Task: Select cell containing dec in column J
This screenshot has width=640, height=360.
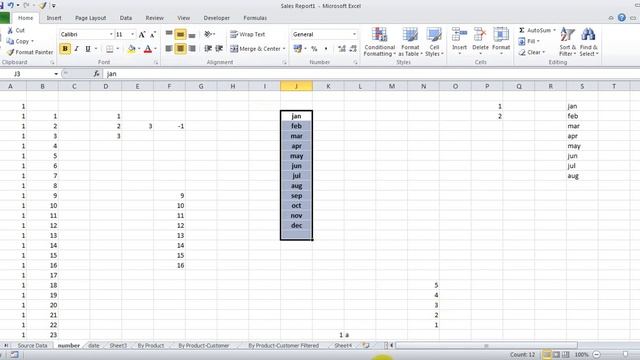Action: 296,225
